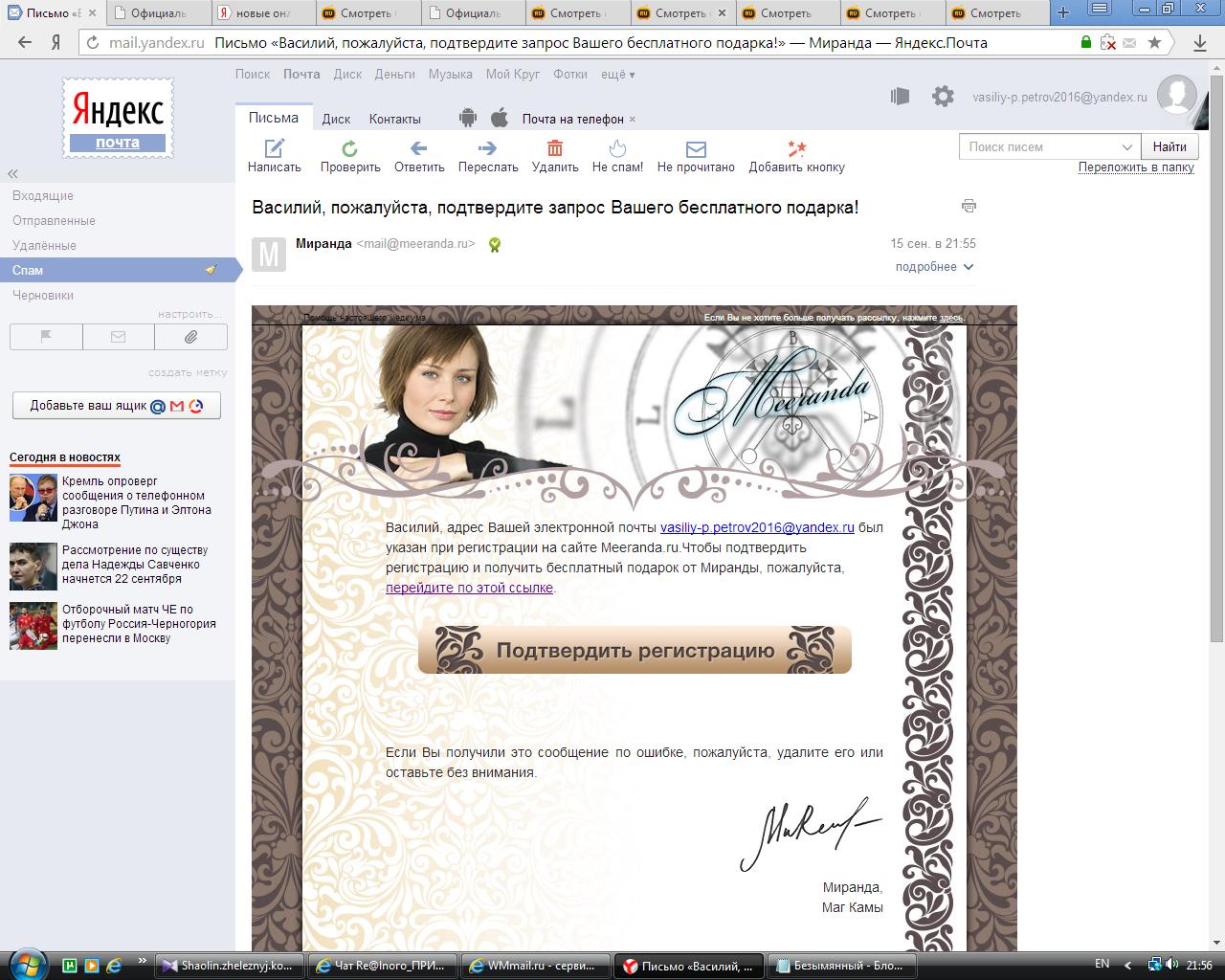Click the green sender verification icon
1225x980 pixels.
[x=494, y=245]
